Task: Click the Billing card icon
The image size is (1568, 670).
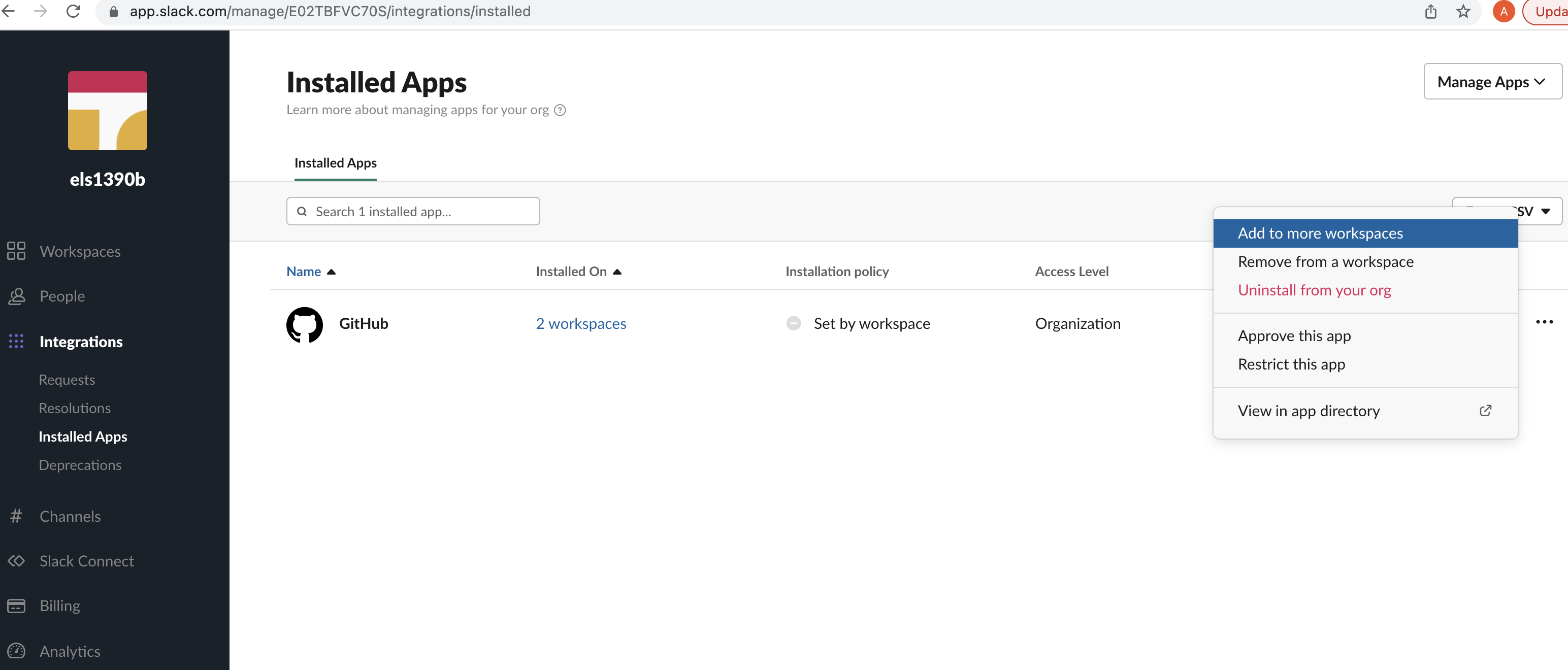Action: (16, 606)
